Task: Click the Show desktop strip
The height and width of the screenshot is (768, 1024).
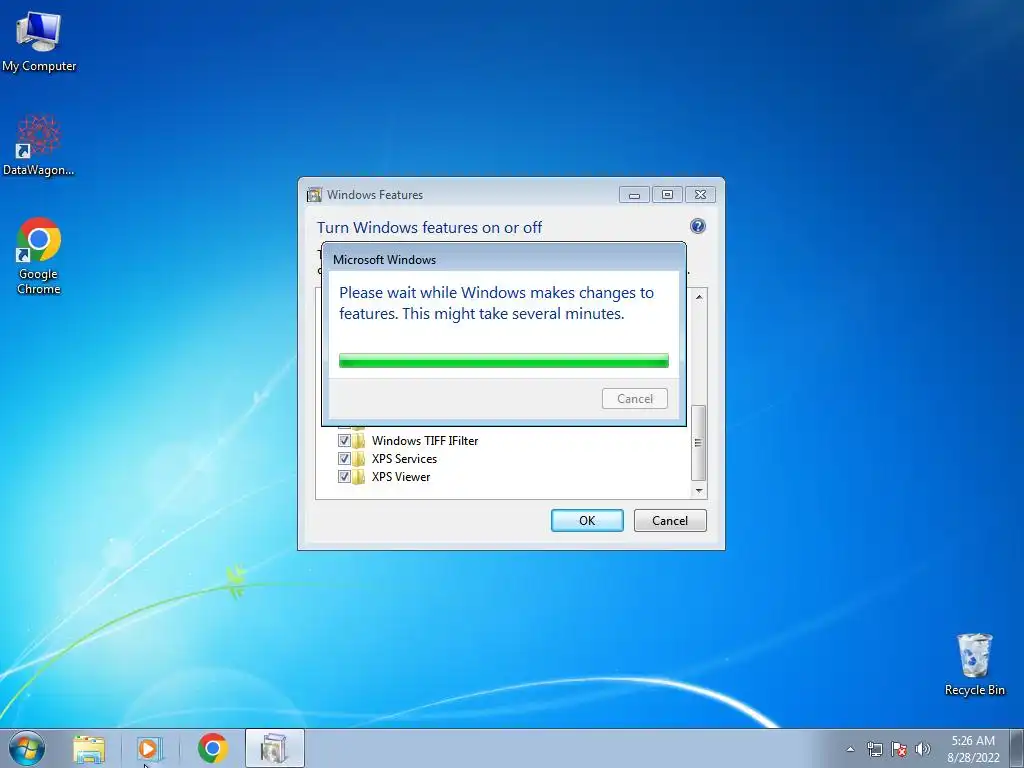Action: click(1017, 748)
